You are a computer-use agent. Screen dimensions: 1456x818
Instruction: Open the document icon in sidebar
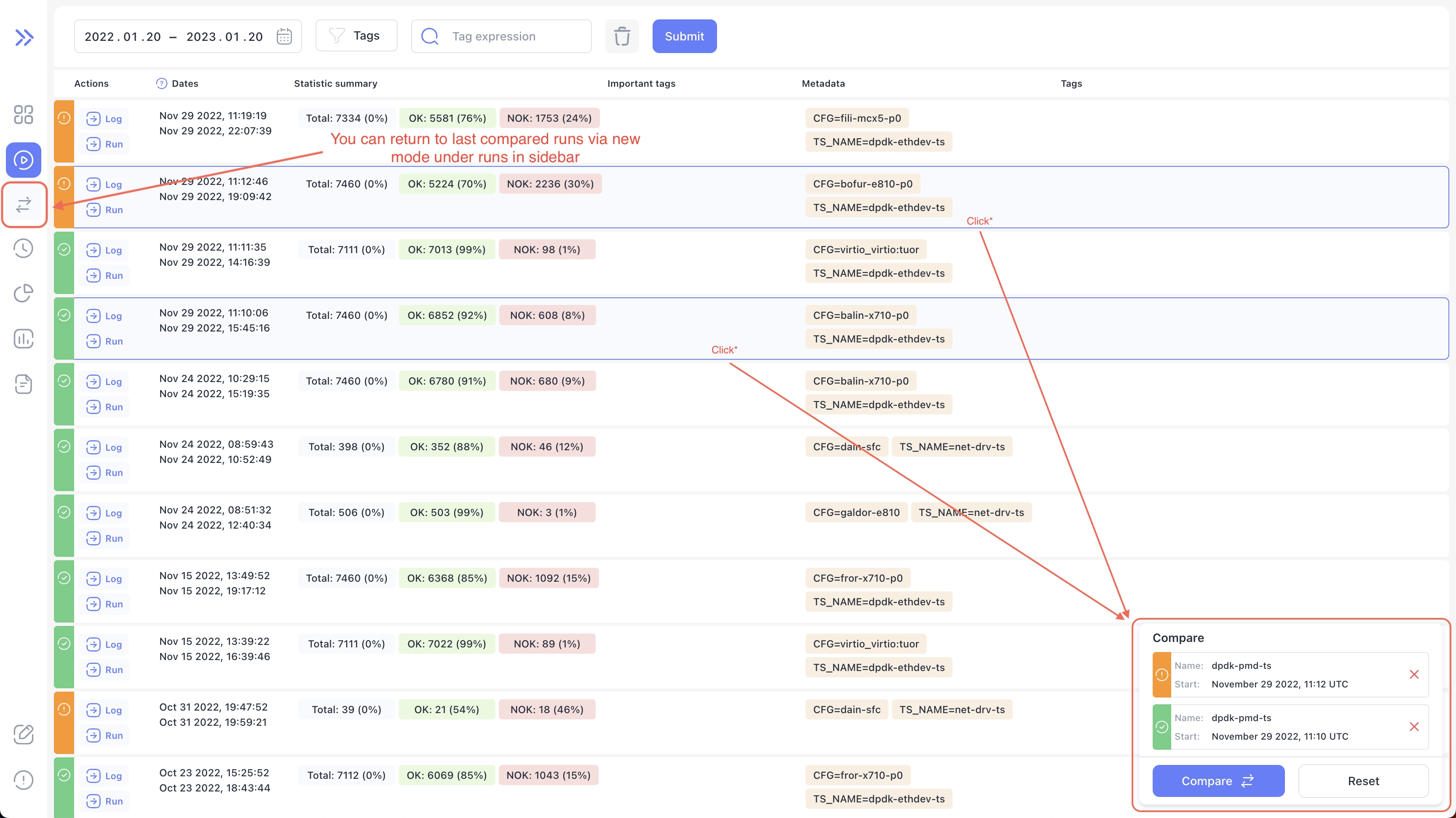click(x=23, y=384)
